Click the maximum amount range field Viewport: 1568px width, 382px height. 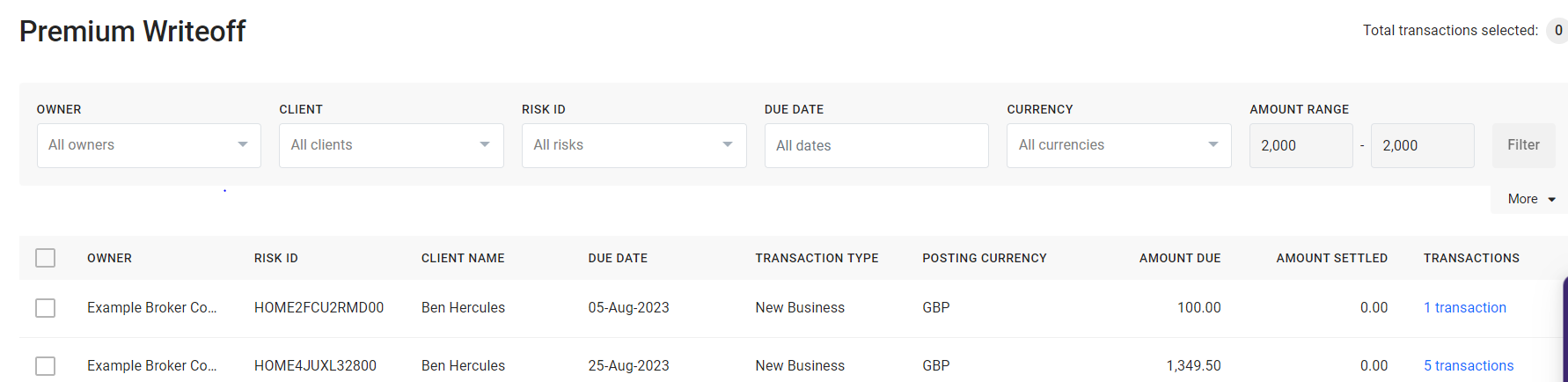point(1422,145)
